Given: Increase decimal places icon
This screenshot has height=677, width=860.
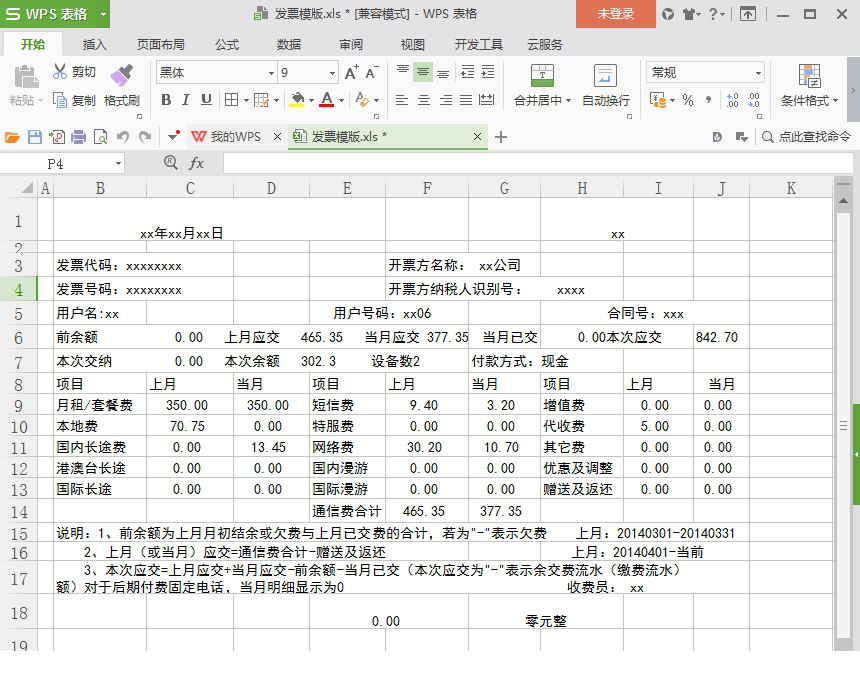Looking at the screenshot, I should tap(732, 100).
